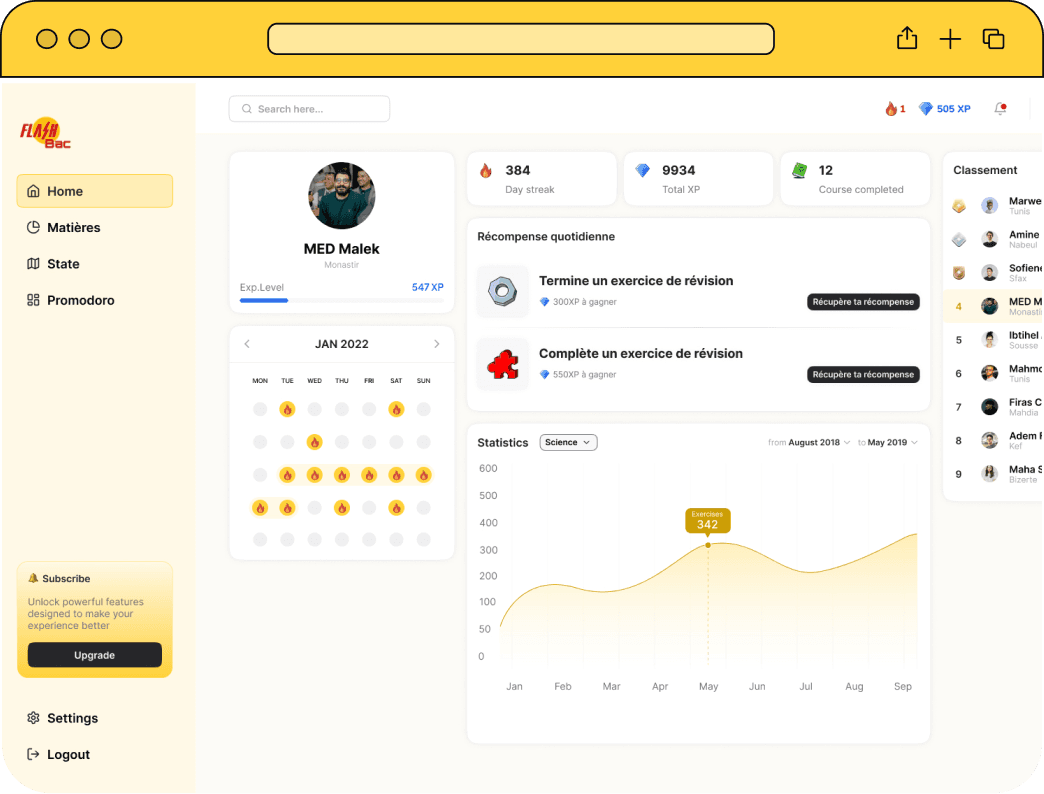
Task: Click the fire streak icon in header
Action: (x=890, y=109)
